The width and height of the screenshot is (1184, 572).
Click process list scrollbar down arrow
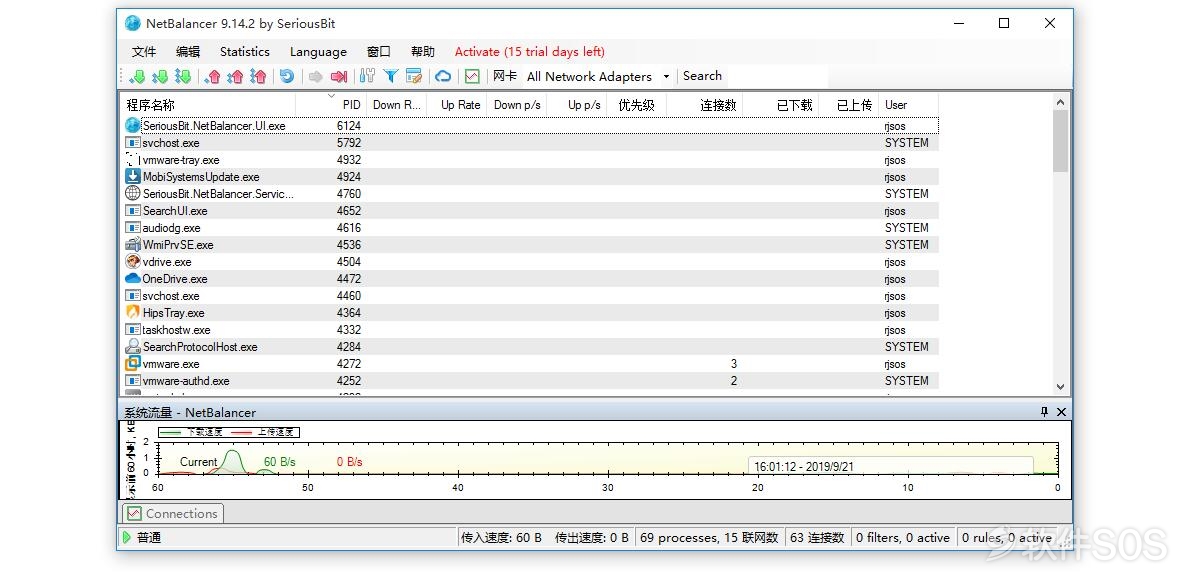pos(1060,386)
